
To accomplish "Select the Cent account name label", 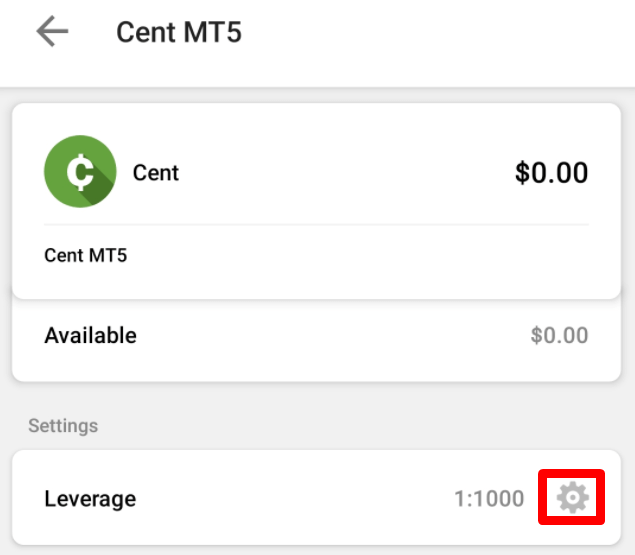I will click(156, 173).
